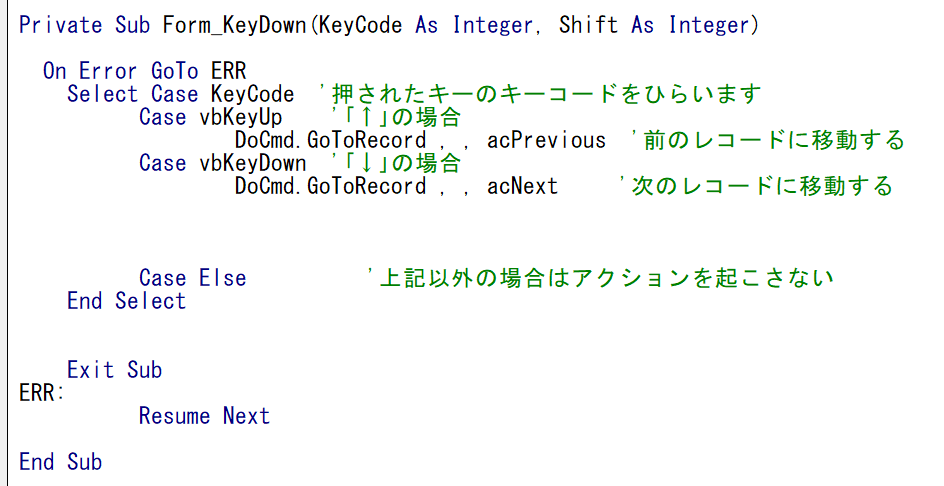Image resolution: width=944 pixels, height=486 pixels.
Task: Click the second DoCmd.GoToRecord call
Action: click(x=331, y=185)
